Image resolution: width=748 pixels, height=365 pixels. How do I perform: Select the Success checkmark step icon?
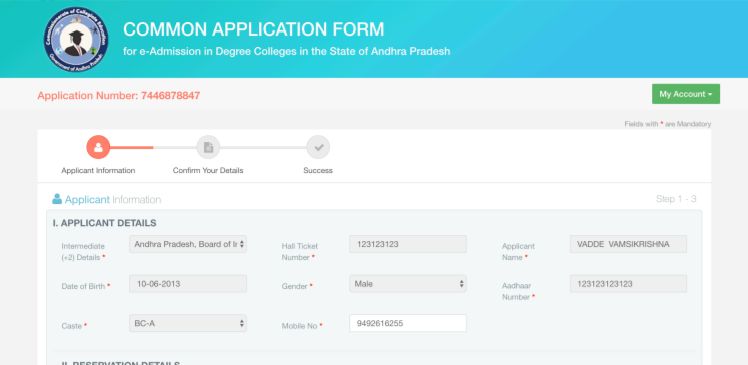click(318, 147)
